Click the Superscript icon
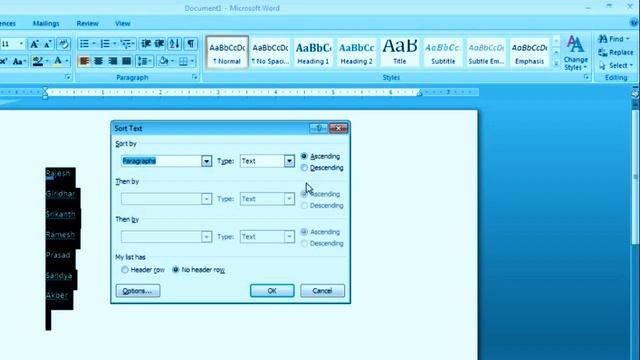The width and height of the screenshot is (640, 360). pyautogui.click(x=4, y=62)
